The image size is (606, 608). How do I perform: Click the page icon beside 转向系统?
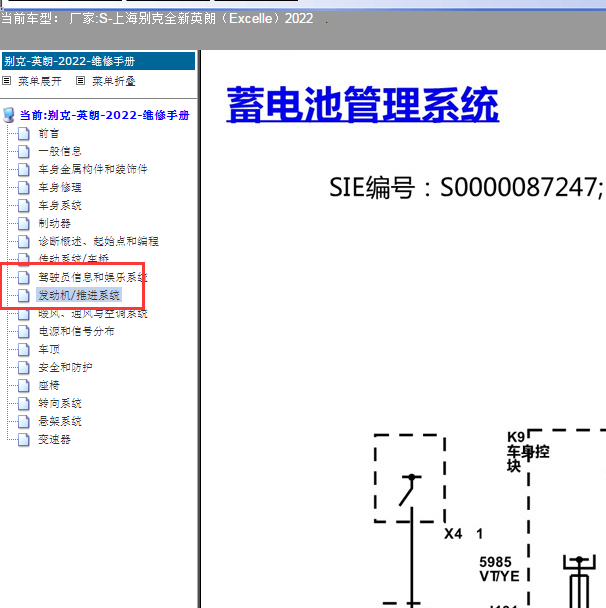pos(24,403)
